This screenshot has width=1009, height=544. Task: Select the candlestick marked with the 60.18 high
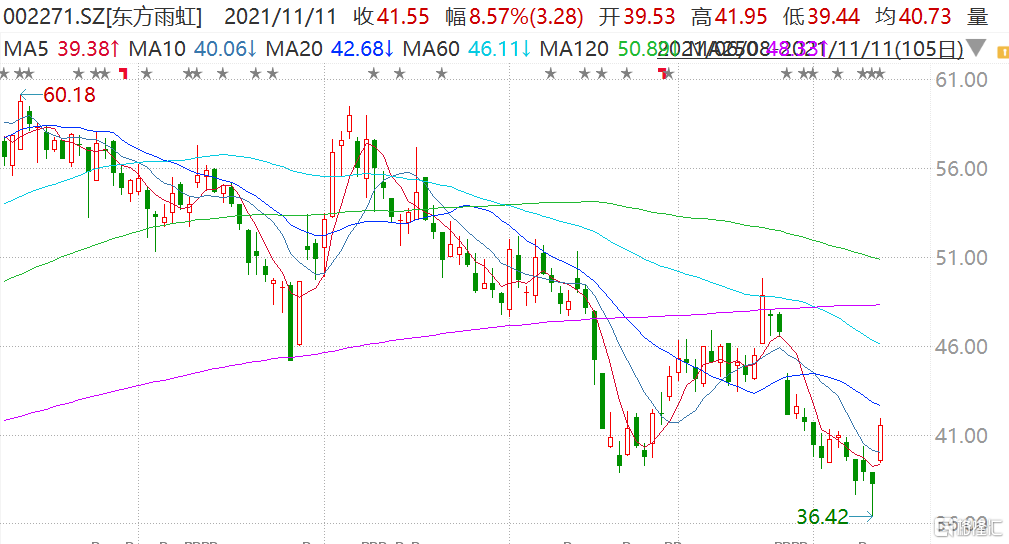click(21, 126)
